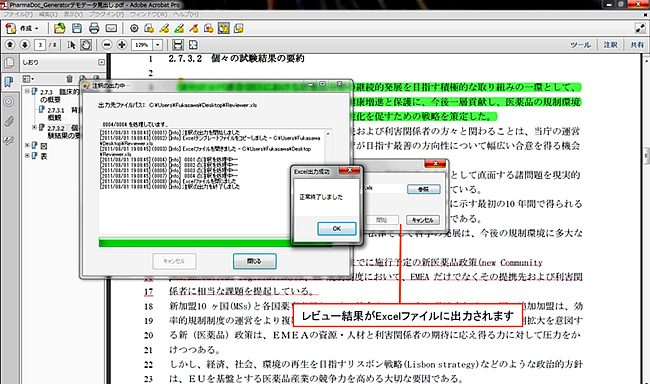The image size is (650, 384).
Task: Zoom in with the plus button
Action: (122, 44)
